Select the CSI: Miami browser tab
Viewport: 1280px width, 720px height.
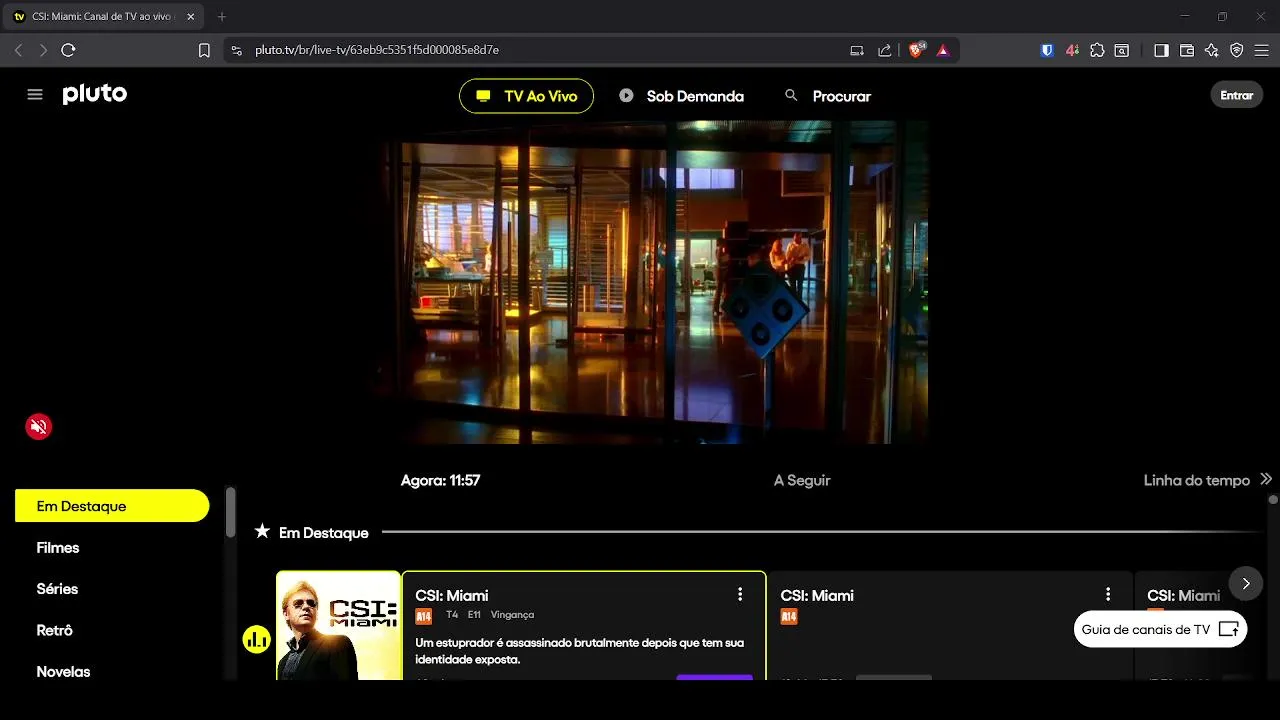click(104, 16)
